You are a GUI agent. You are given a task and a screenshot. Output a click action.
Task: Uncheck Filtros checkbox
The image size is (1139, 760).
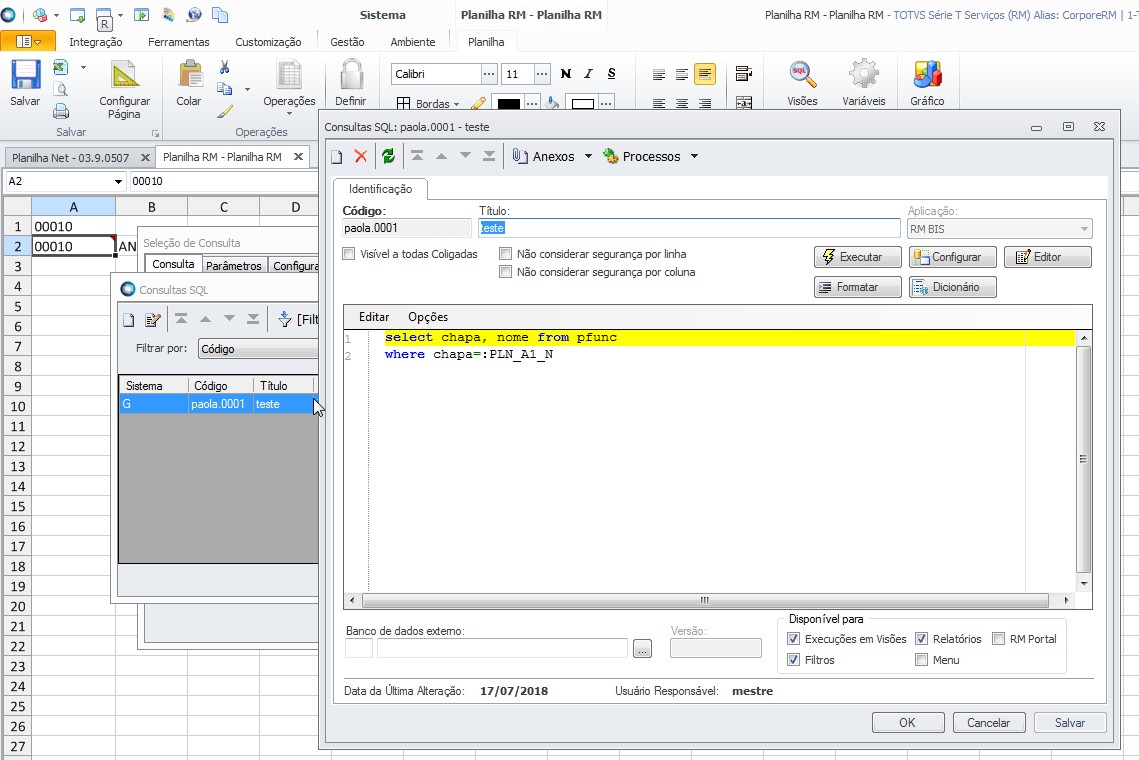(x=793, y=660)
